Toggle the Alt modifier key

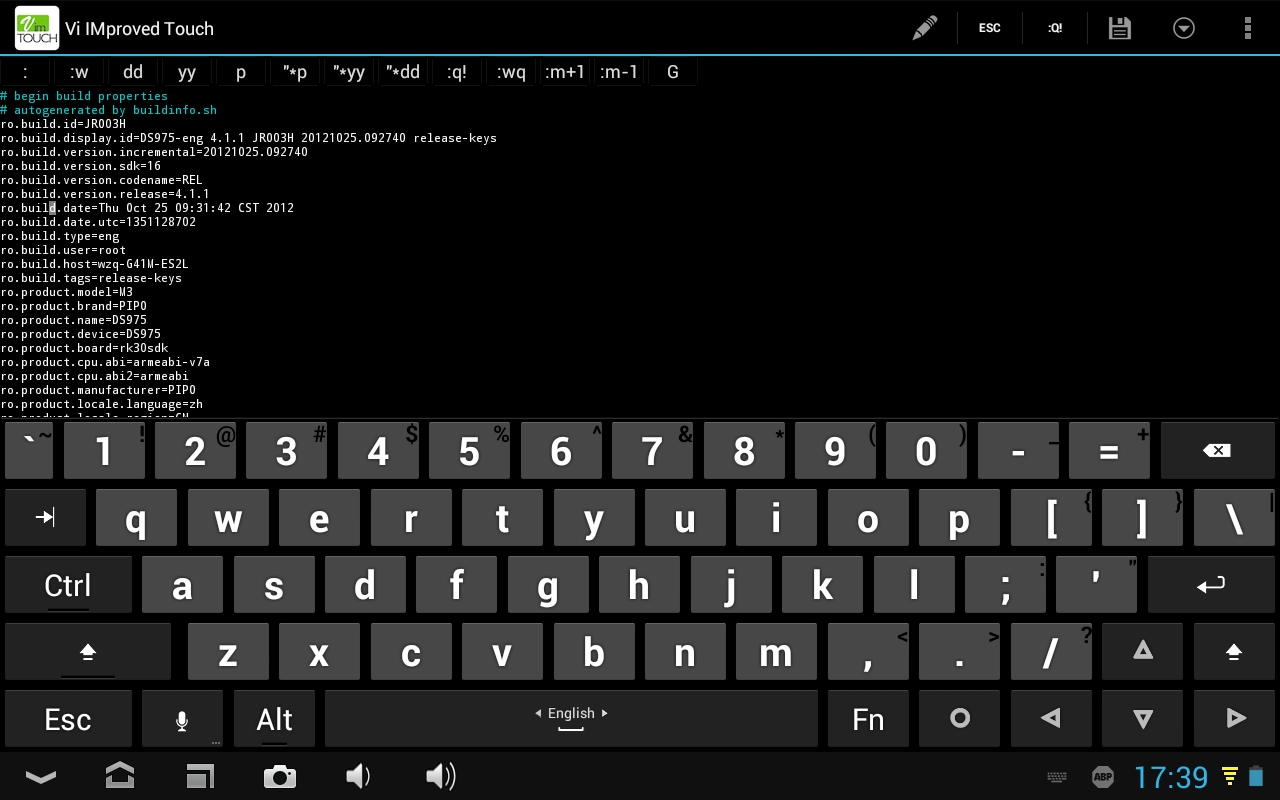[x=274, y=719]
